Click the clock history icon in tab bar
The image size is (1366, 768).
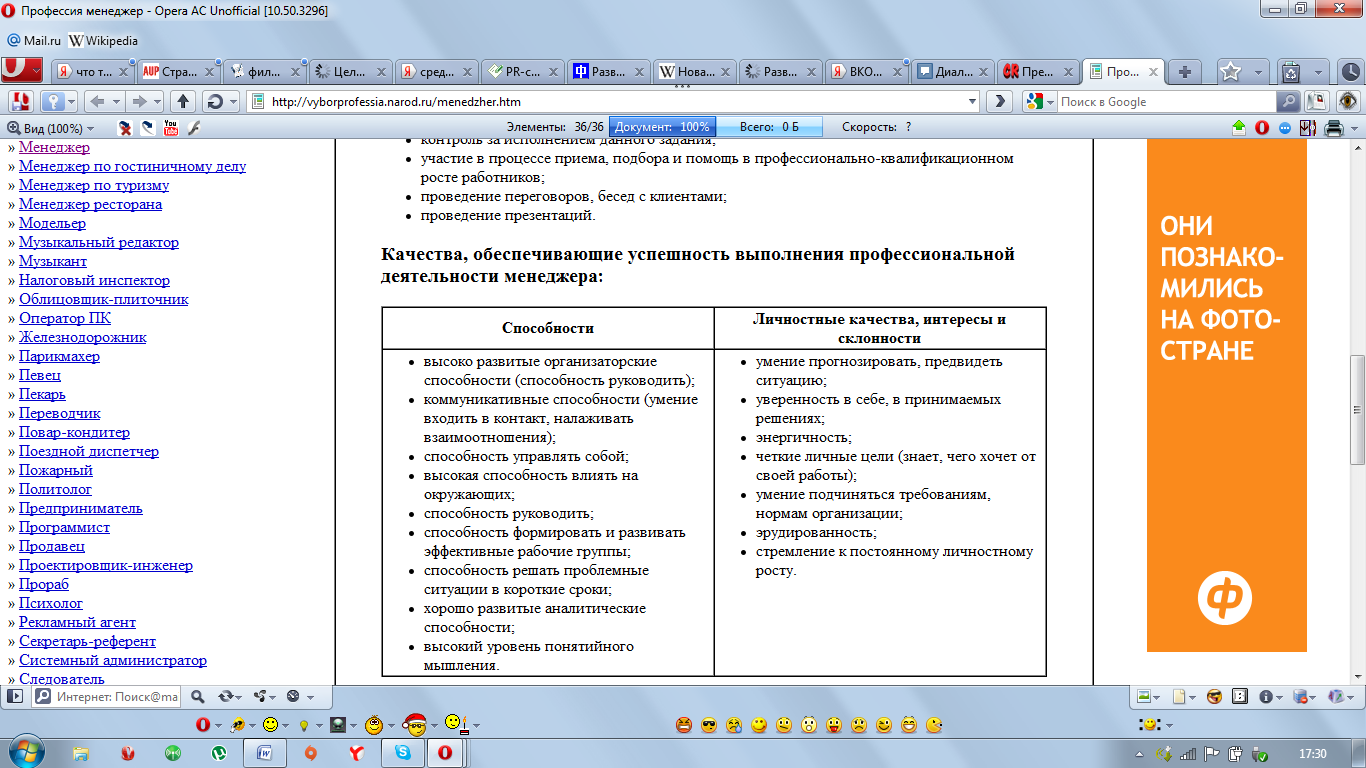pyautogui.click(x=1349, y=71)
